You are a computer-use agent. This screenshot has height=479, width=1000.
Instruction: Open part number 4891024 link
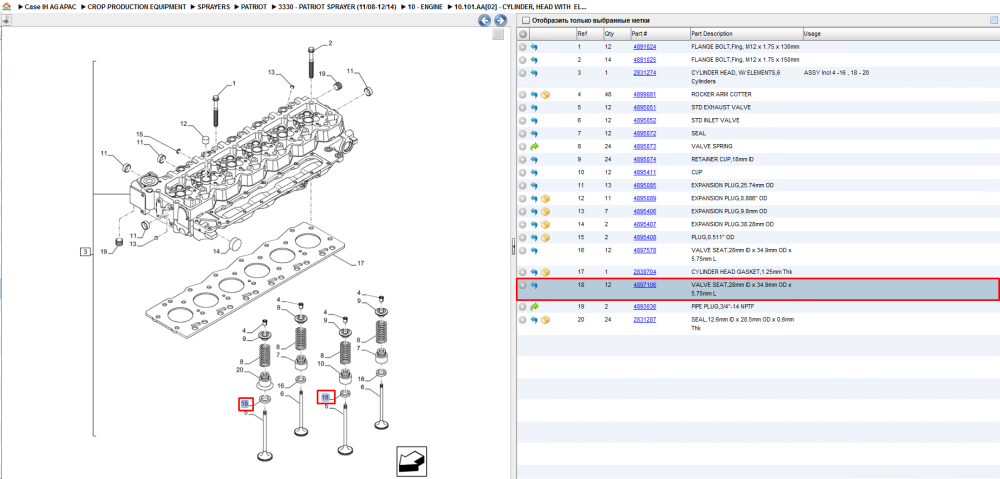tap(644, 47)
